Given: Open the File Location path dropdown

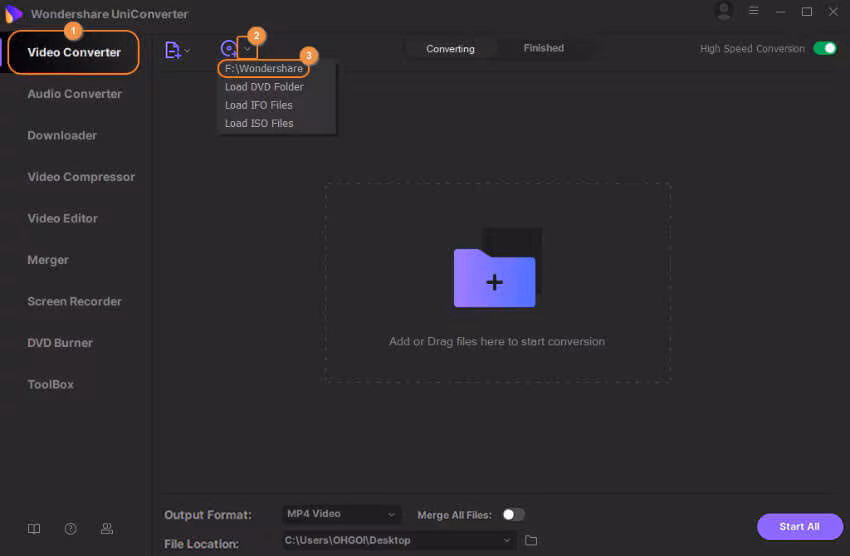Looking at the screenshot, I should point(399,540).
